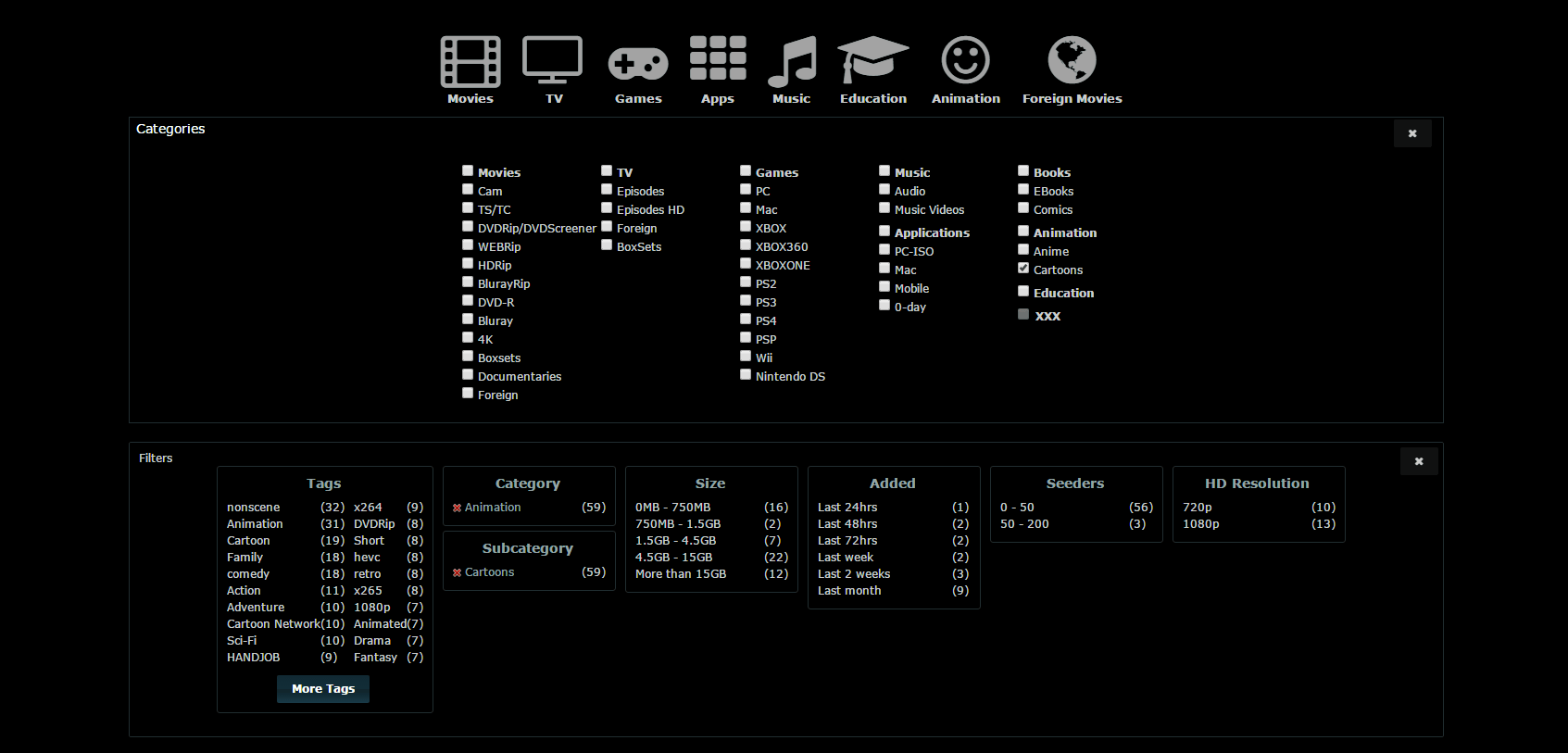Screen dimensions: 1568x753
Task: Remove the Animation category filter
Action: pos(458,508)
